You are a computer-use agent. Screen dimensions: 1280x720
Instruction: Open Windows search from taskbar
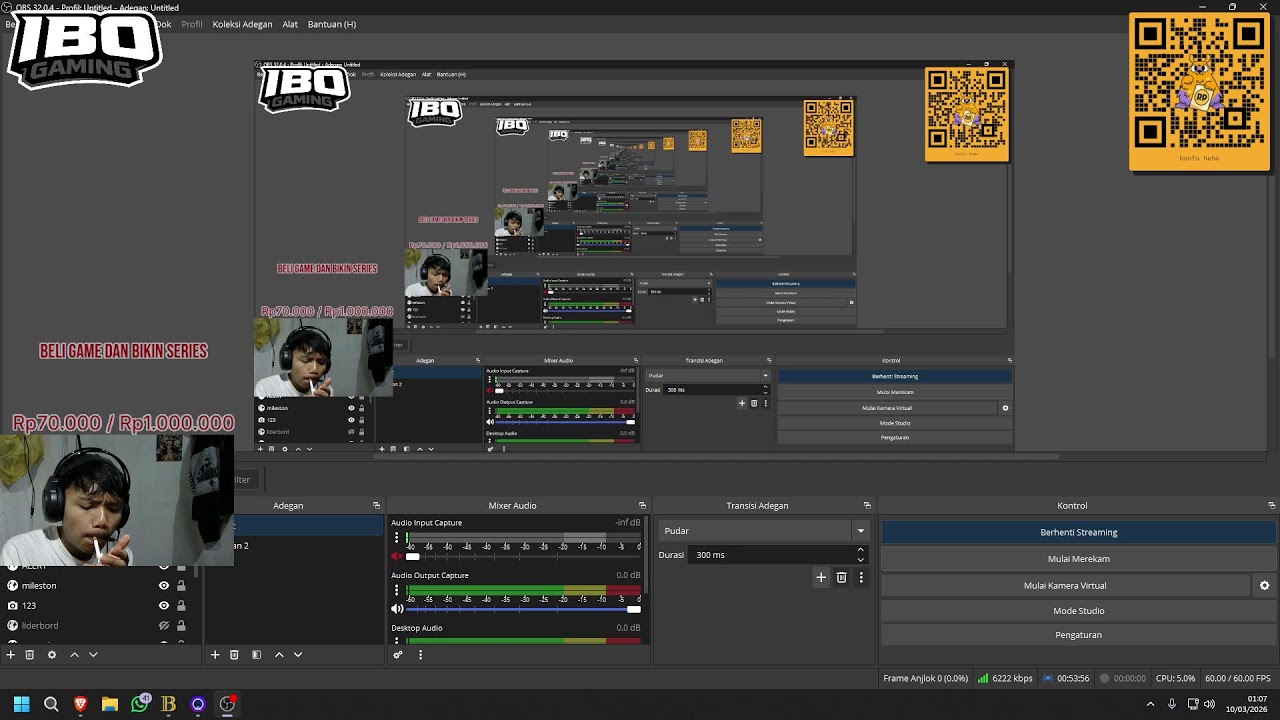(x=51, y=704)
